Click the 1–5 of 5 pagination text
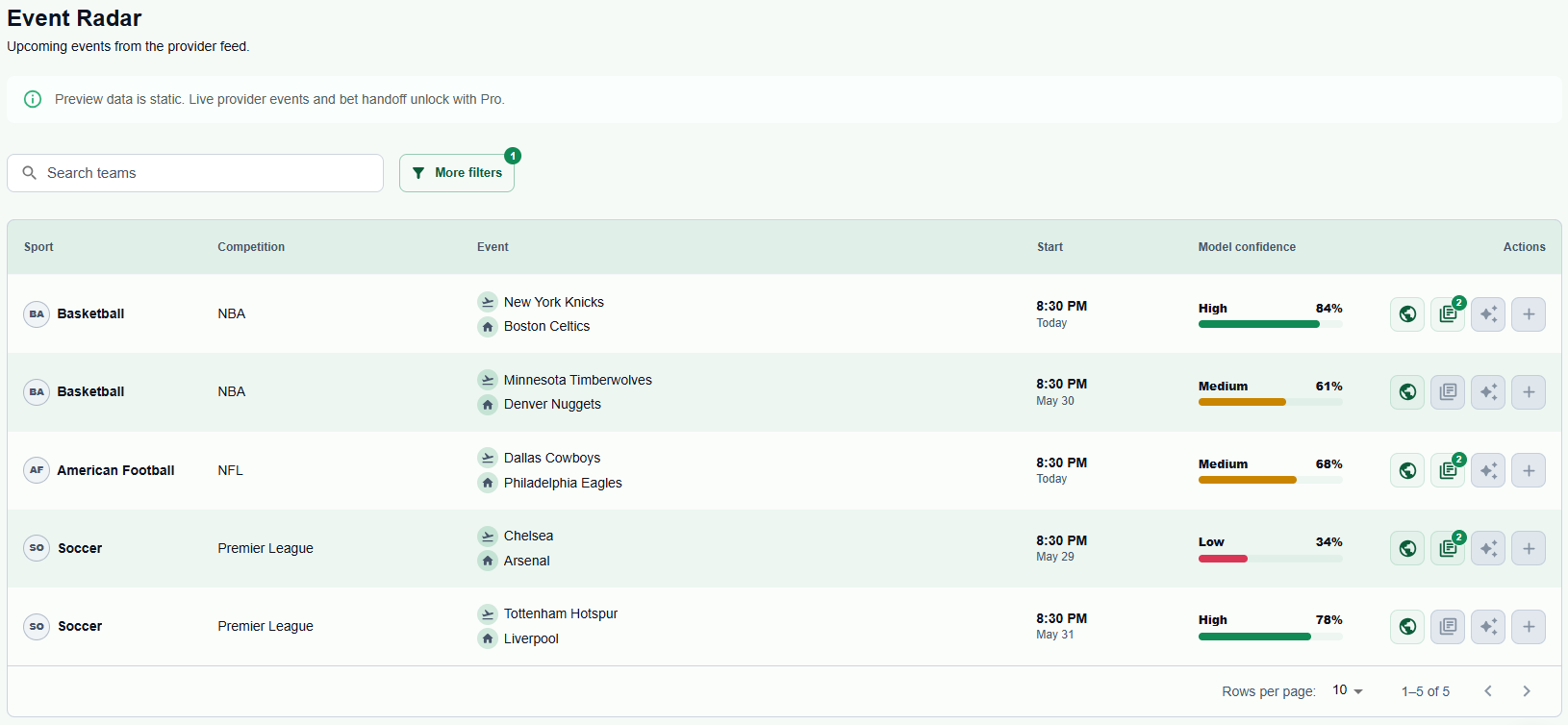Image resolution: width=1568 pixels, height=725 pixels. 1426,691
